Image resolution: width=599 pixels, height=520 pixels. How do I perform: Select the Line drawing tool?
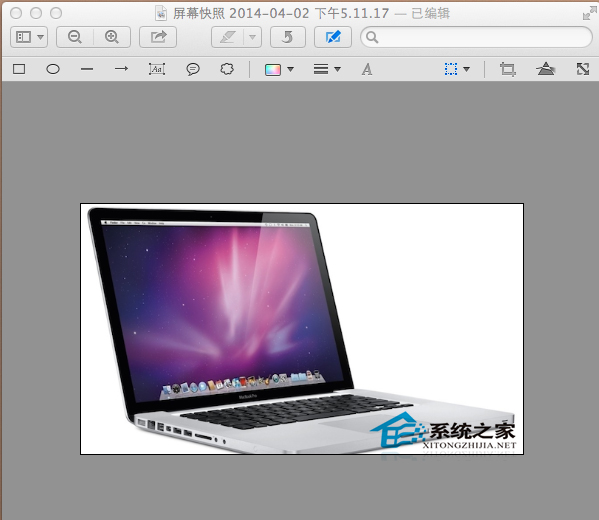coord(87,69)
